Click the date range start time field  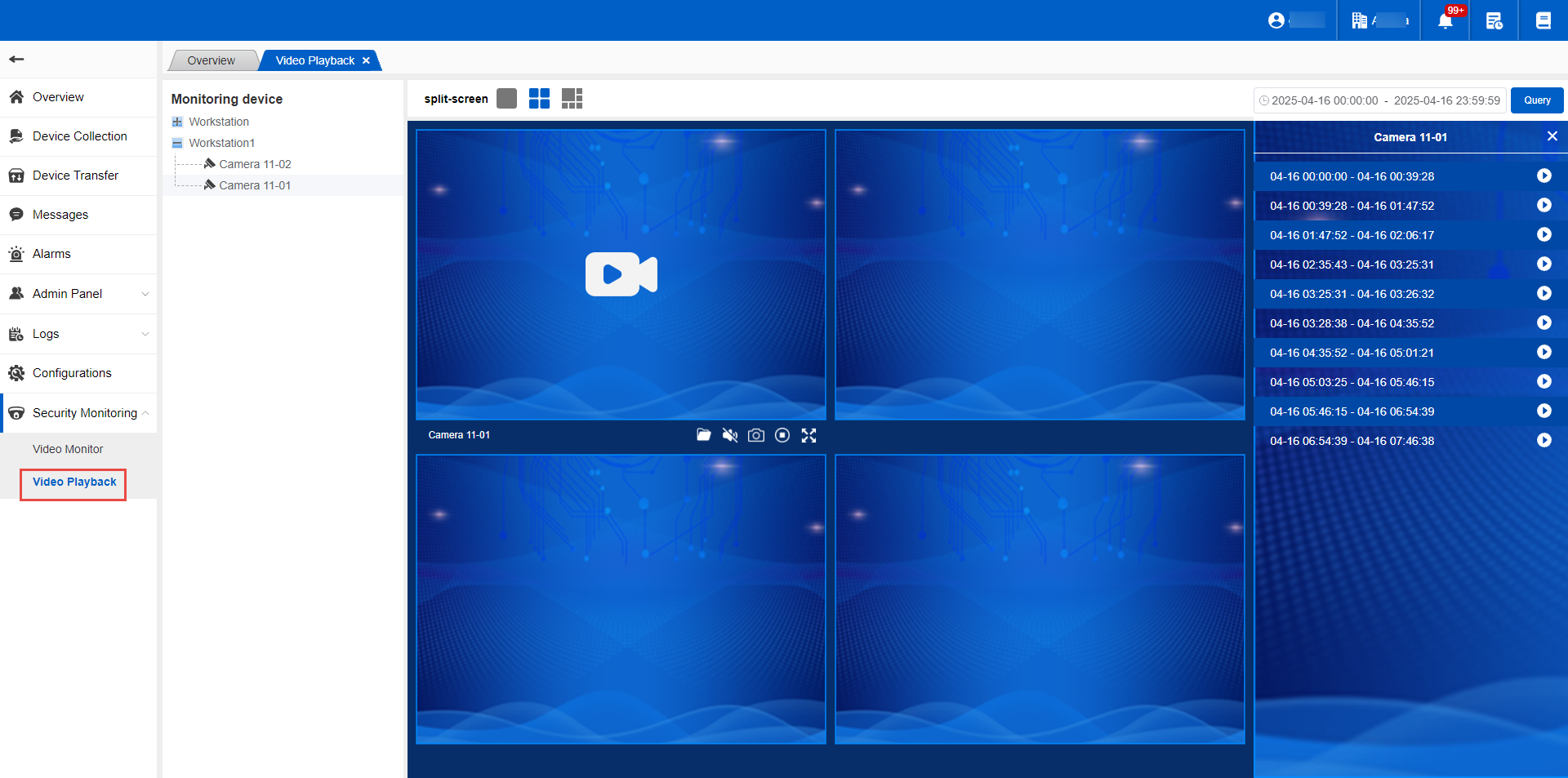1324,100
